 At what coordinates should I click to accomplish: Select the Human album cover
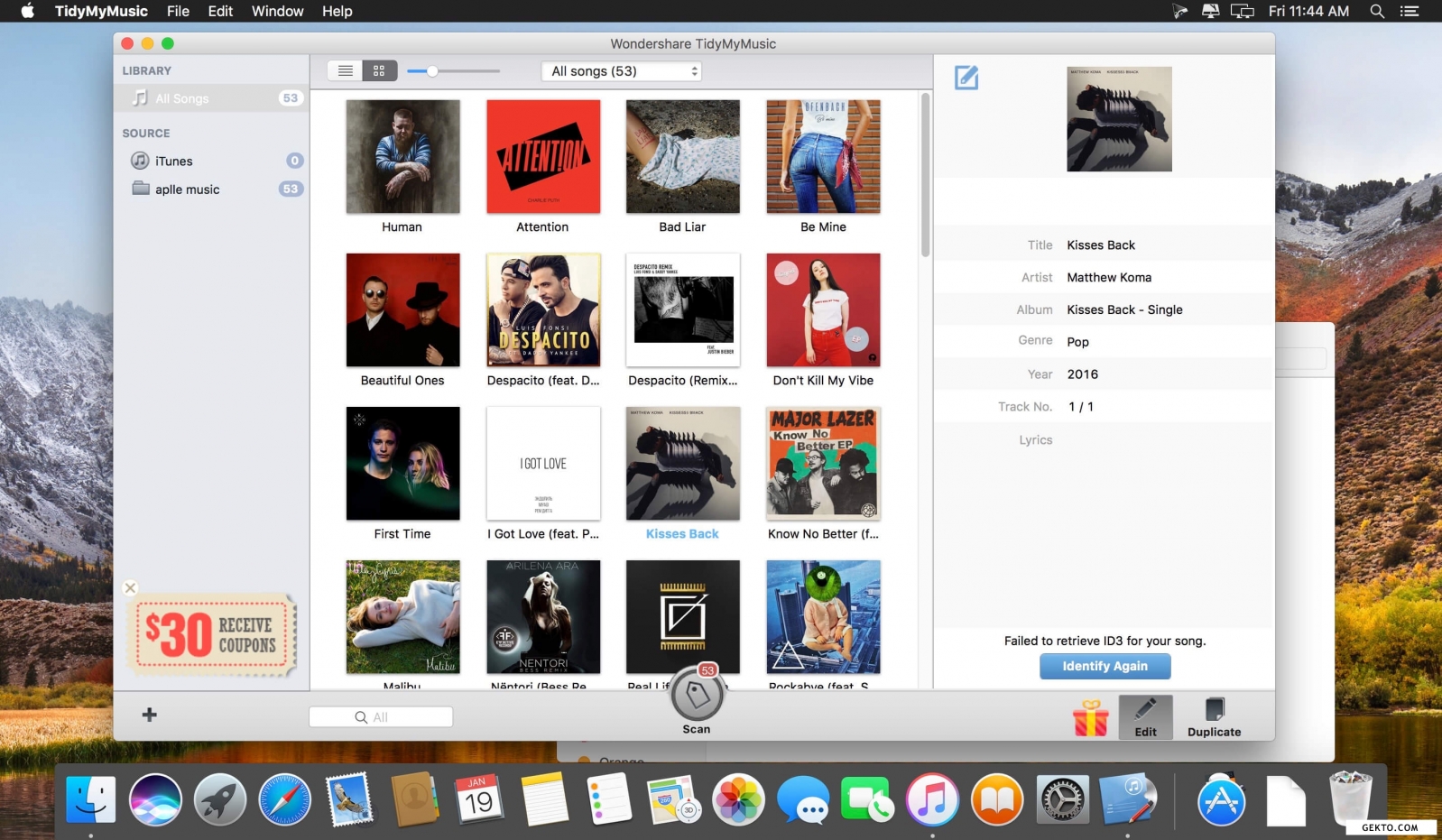pos(402,156)
